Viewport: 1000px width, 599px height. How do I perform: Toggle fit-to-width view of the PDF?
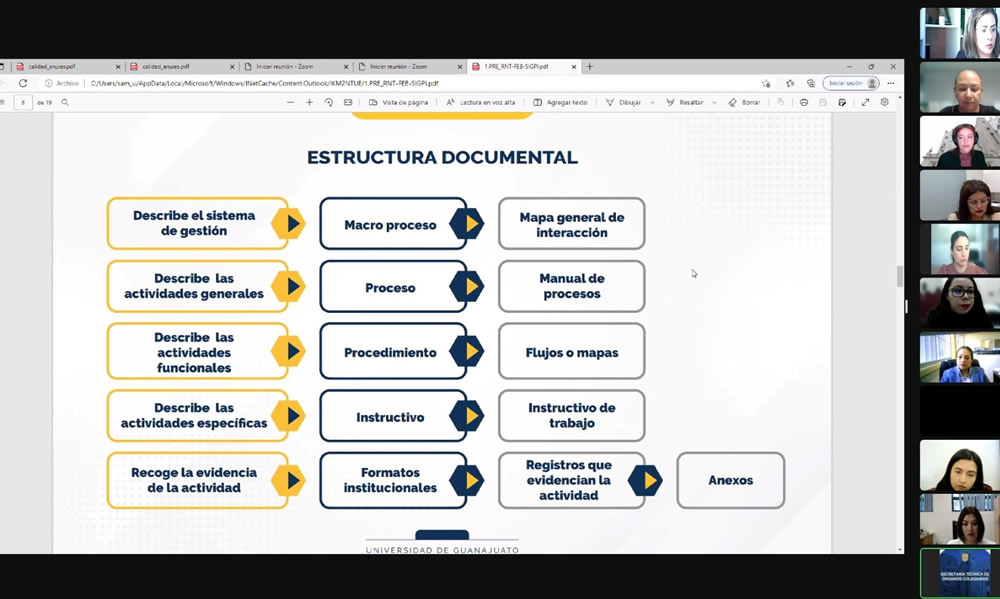(x=347, y=102)
